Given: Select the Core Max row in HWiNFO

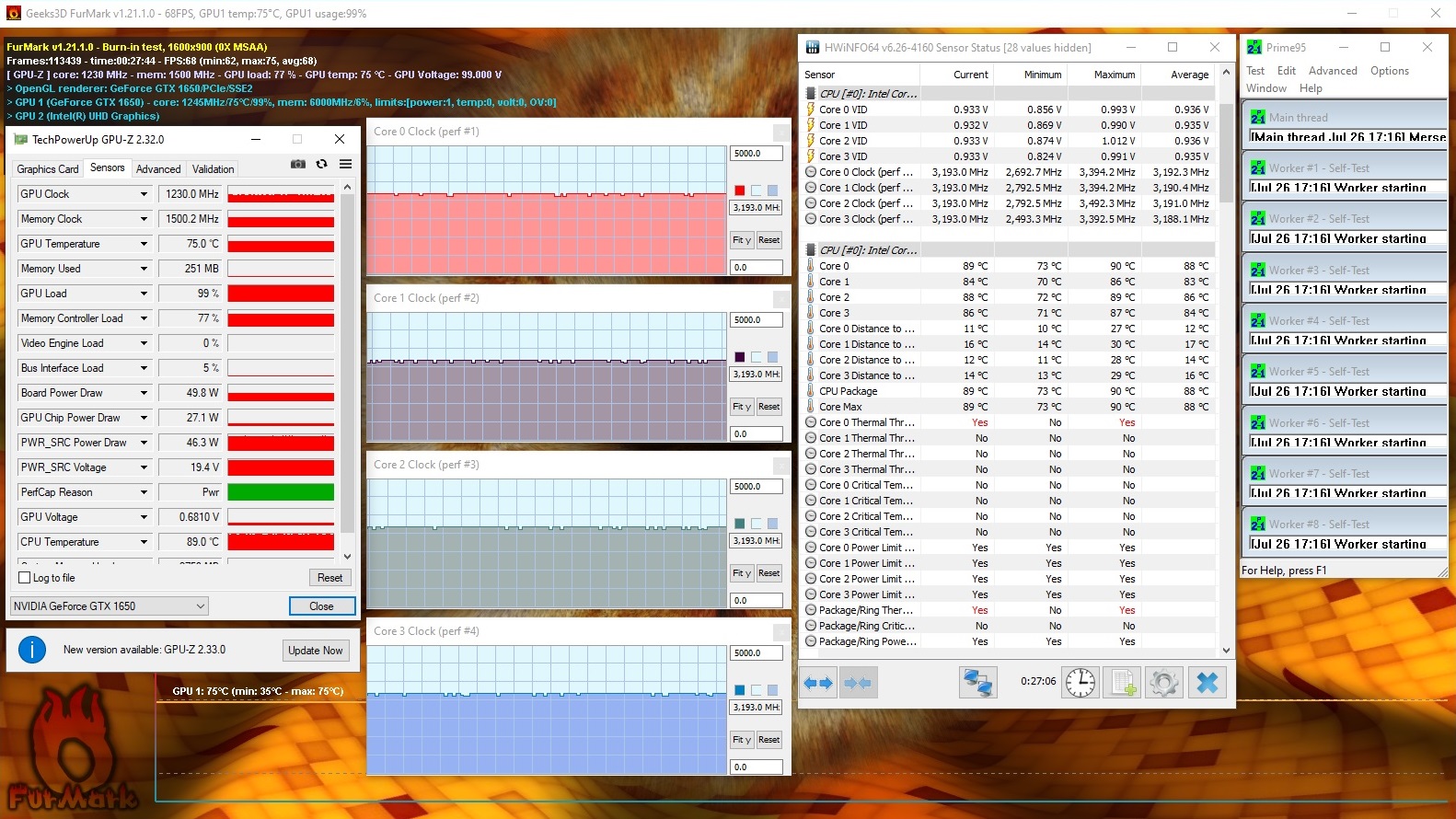Looking at the screenshot, I should click(1008, 407).
